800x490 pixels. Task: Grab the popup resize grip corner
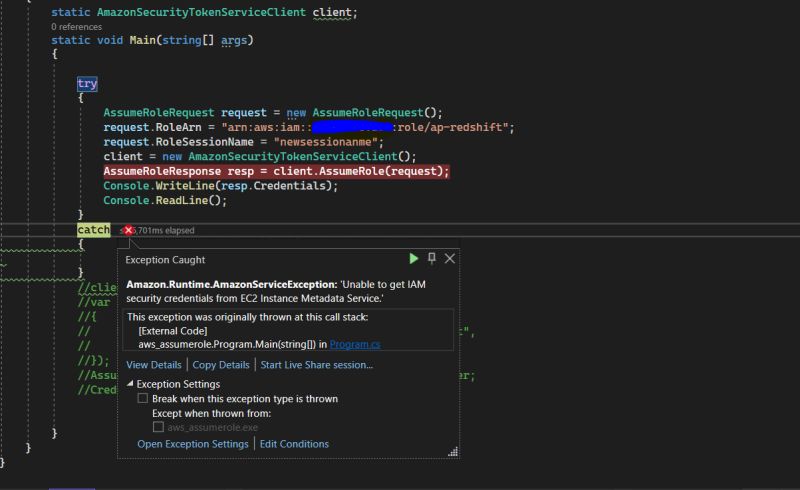(x=453, y=452)
